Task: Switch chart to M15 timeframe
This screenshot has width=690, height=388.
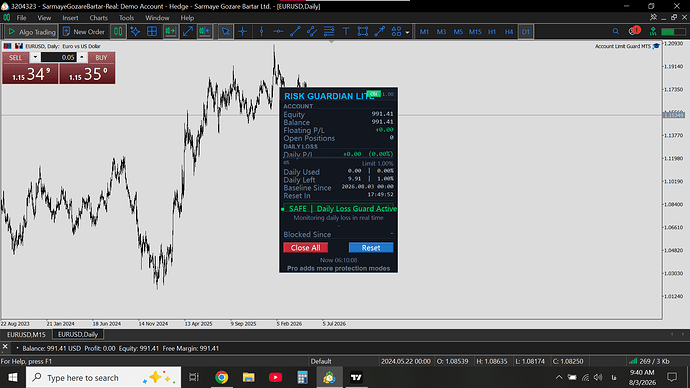Action: (x=475, y=32)
